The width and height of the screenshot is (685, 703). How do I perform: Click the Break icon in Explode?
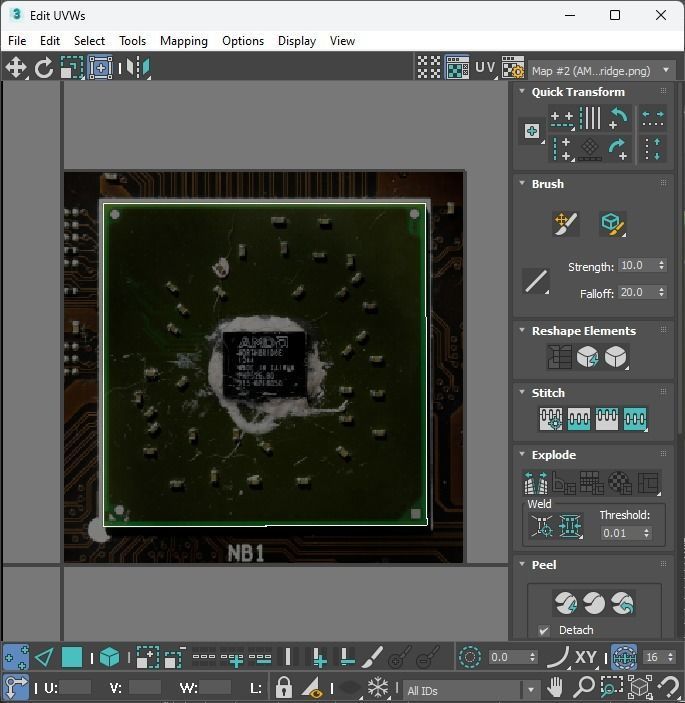click(536, 482)
